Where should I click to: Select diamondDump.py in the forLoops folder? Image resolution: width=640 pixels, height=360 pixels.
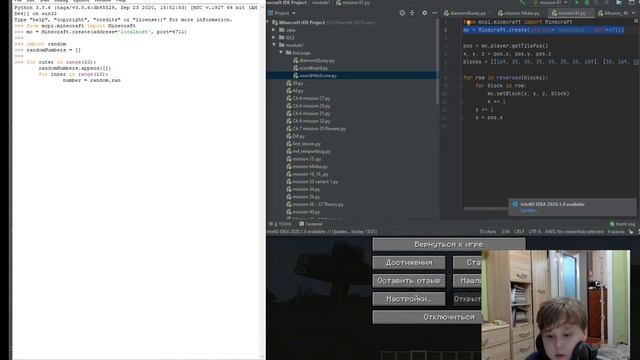[314, 60]
